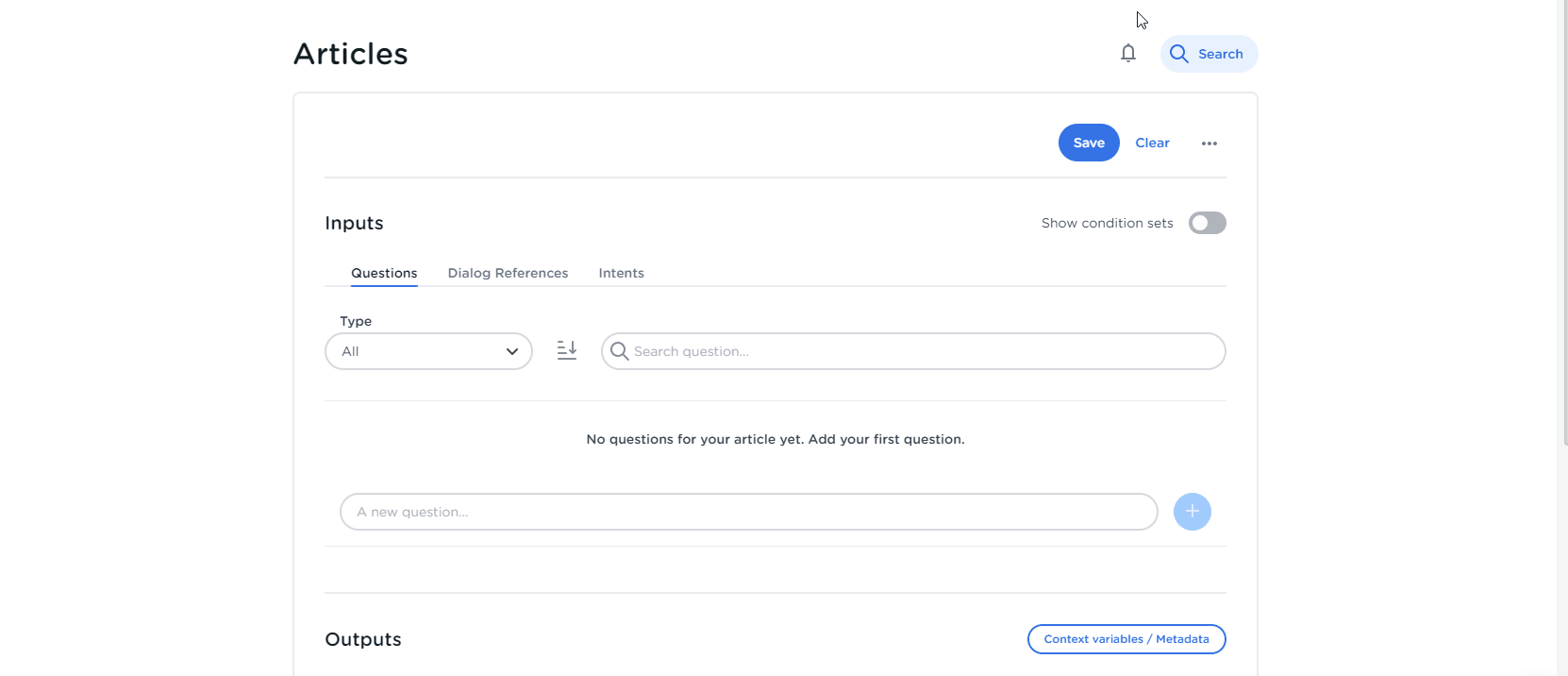Click the Clear link
The height and width of the screenshot is (676, 1568).
coord(1152,143)
